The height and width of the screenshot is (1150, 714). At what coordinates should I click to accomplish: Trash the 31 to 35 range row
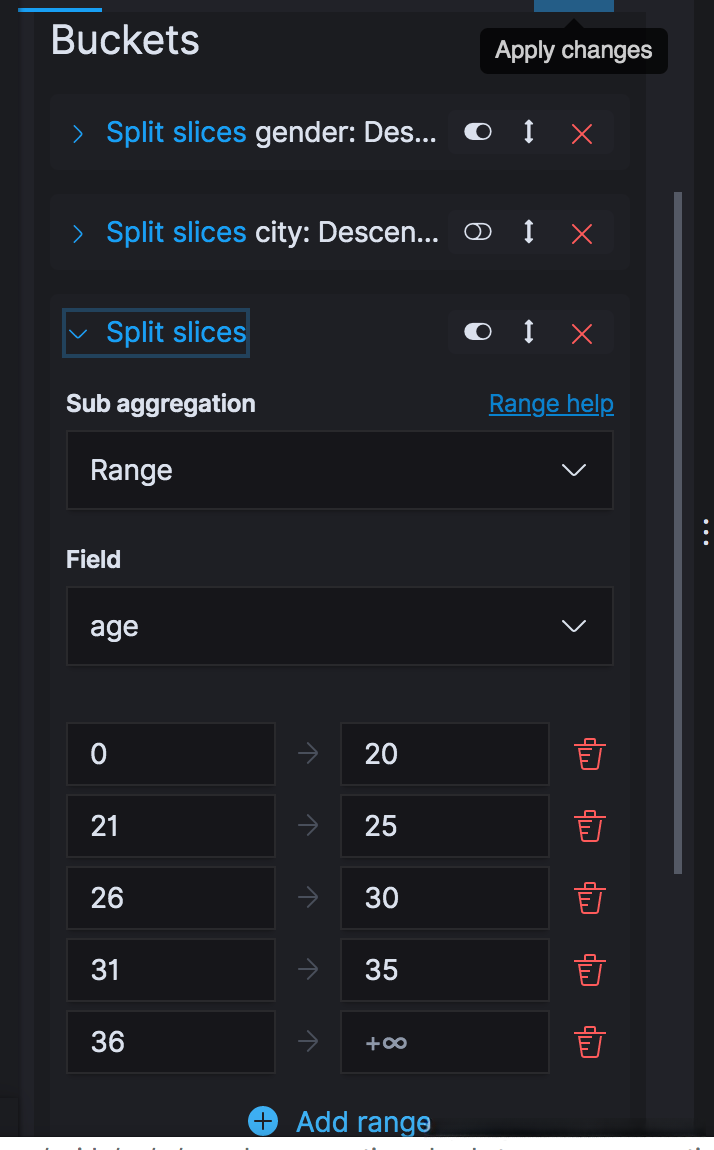coord(590,970)
